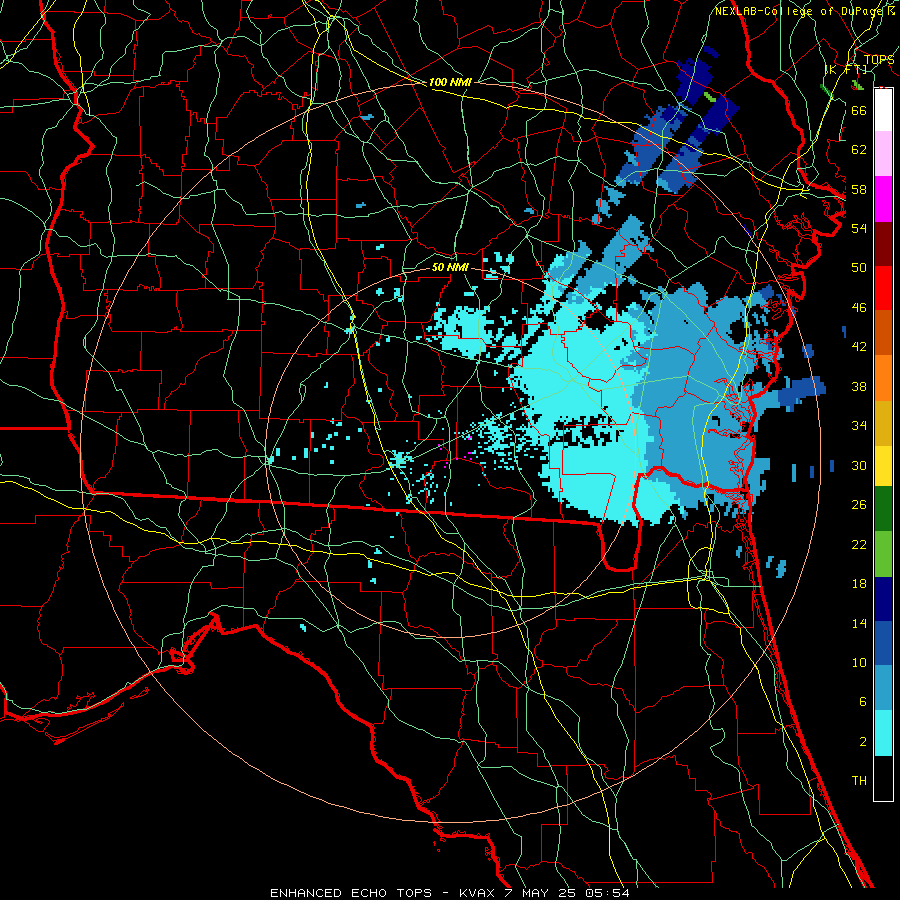The width and height of the screenshot is (900, 900).
Task: Click the 'TOPS' legend title
Action: [879, 59]
